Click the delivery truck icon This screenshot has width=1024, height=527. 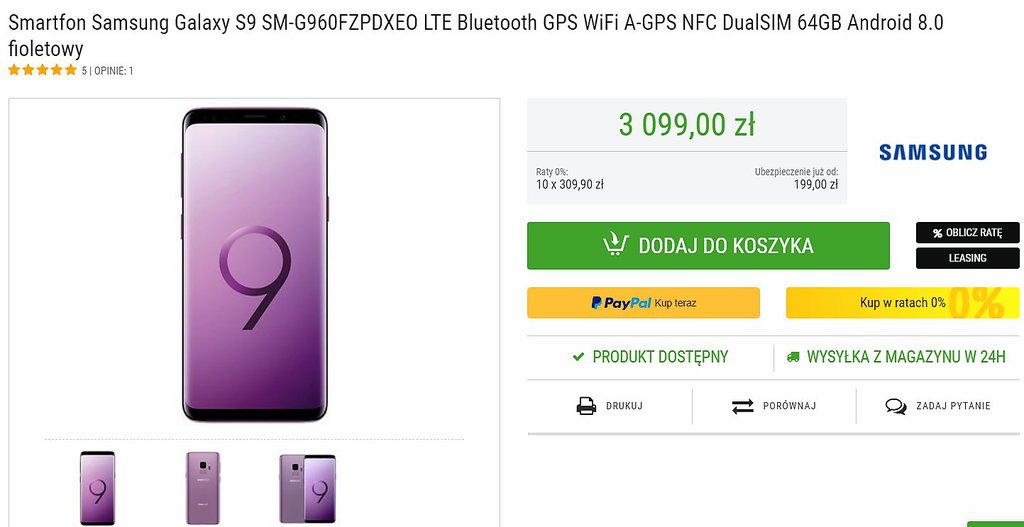793,357
